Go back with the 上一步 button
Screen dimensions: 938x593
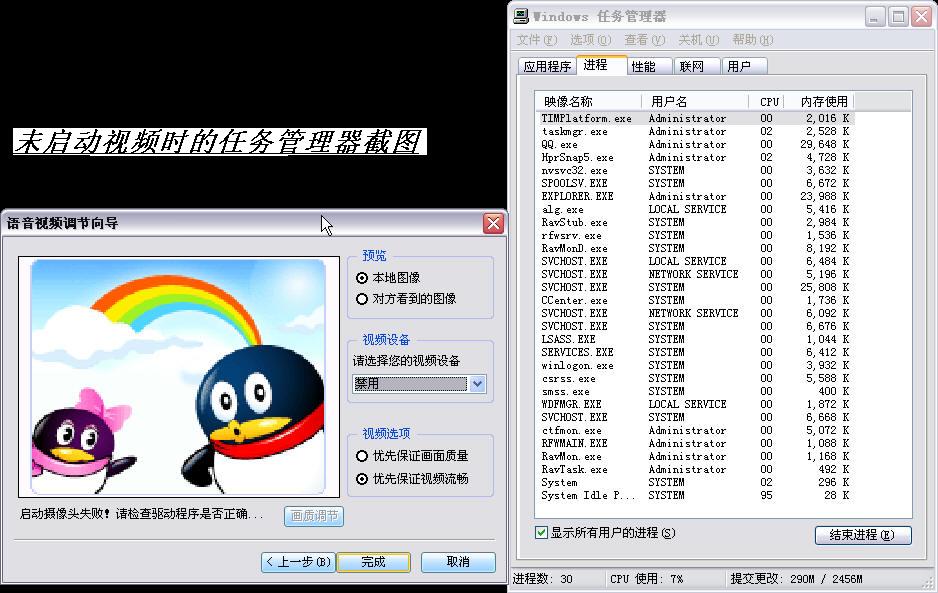coord(298,562)
